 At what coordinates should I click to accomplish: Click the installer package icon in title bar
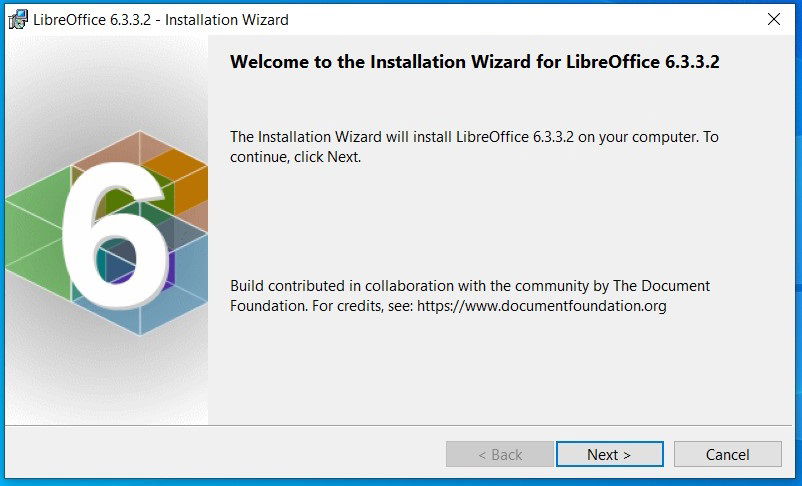pos(18,19)
